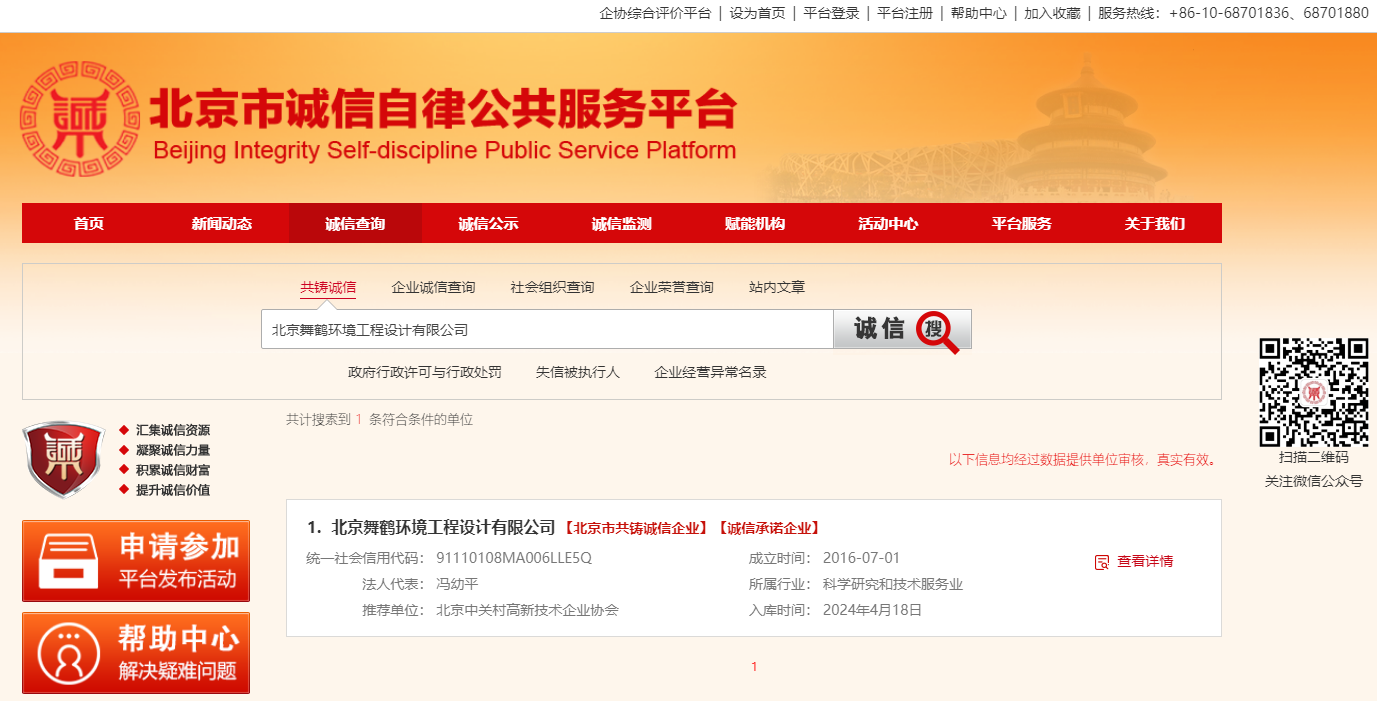Select 诚信查询 in the navigation bar
Viewport: 1377px width, 701px height.
coord(355,224)
